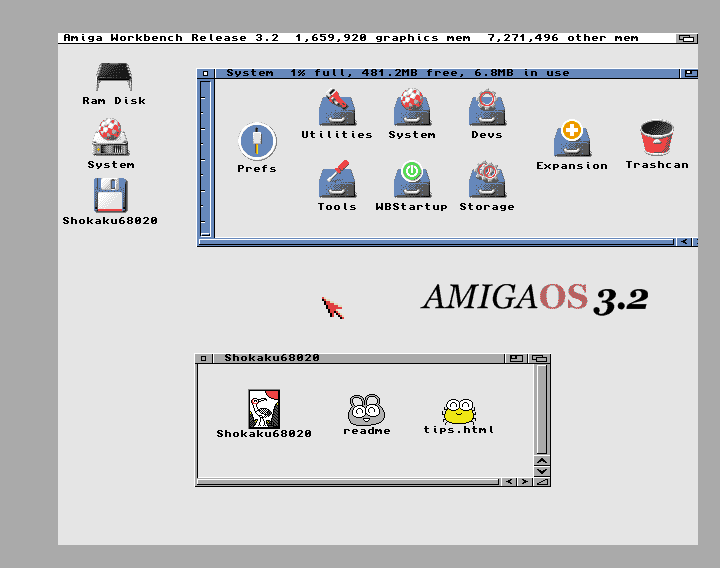Image resolution: width=720 pixels, height=568 pixels.
Task: Click the Shokaku68020 window horizontal scroll bar
Action: (349, 482)
